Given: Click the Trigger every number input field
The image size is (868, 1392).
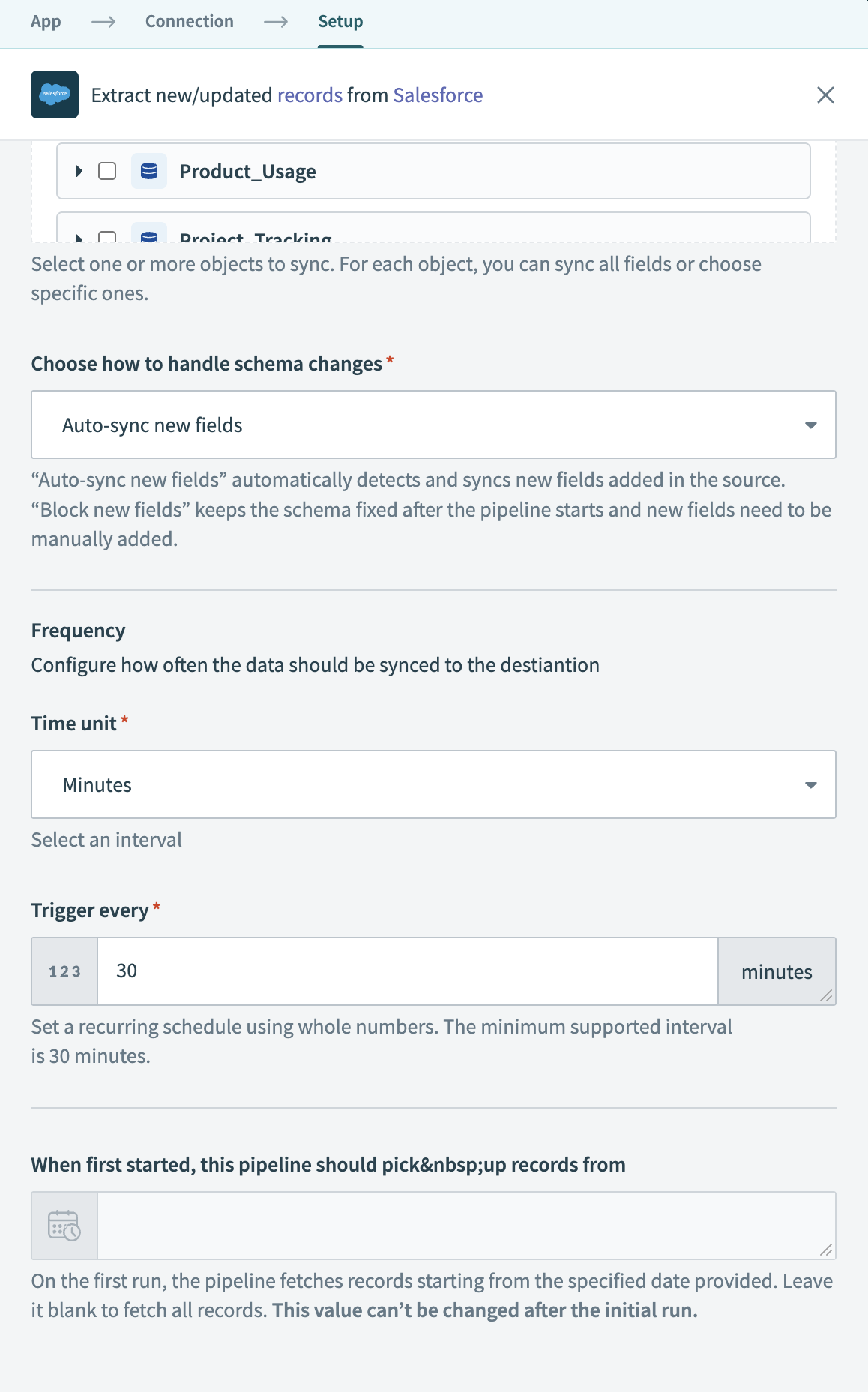Looking at the screenshot, I should 407,971.
